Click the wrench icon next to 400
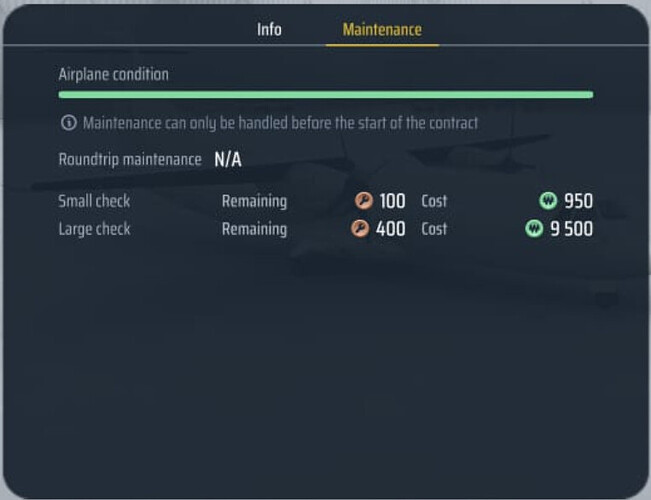The image size is (651, 500). pos(360,228)
